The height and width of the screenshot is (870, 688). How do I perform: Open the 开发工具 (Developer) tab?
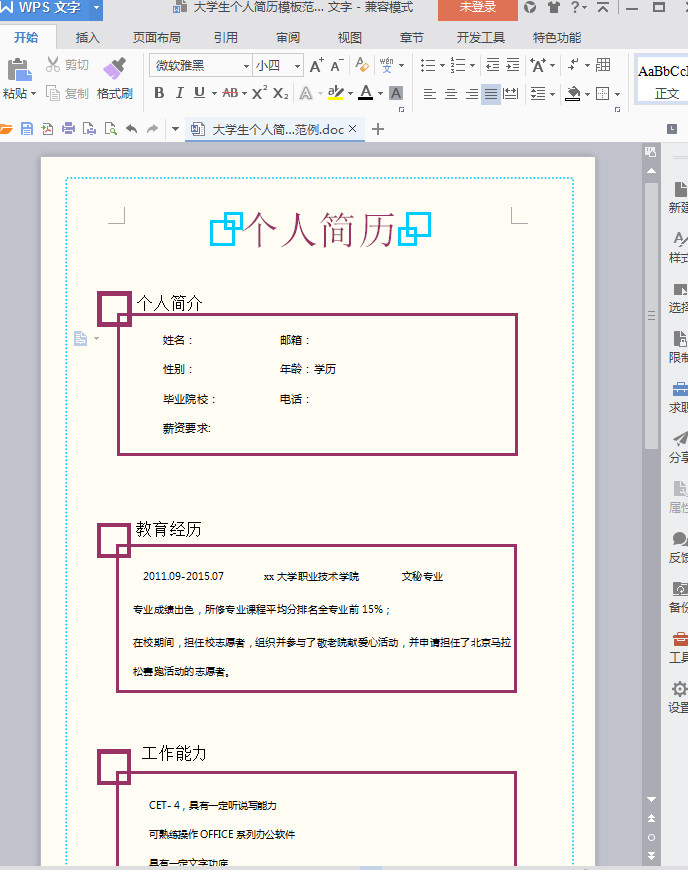(x=480, y=38)
